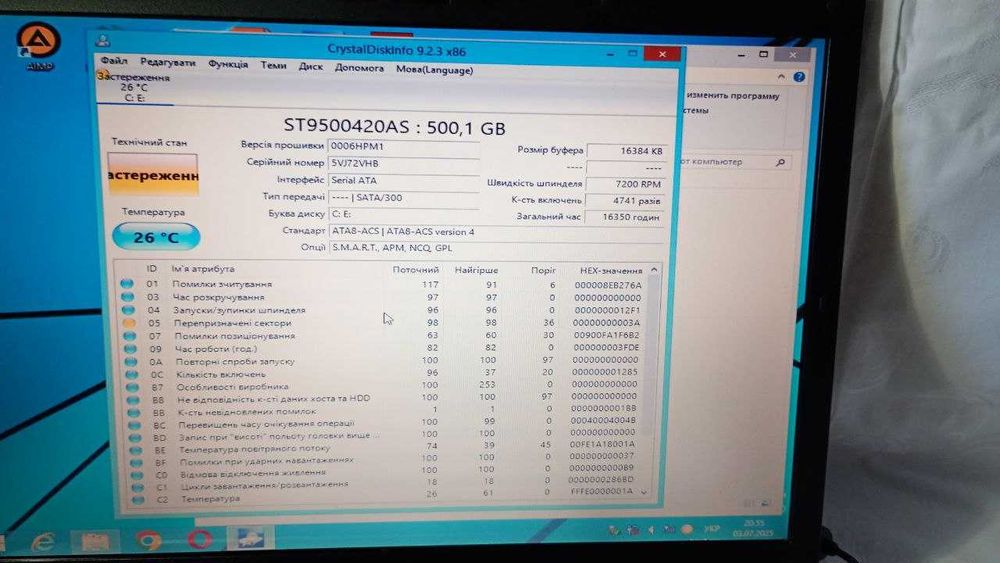Screen dimensions: 1000x563
Task: Click status icon for Час роботи (год.) row
Action: point(130,349)
